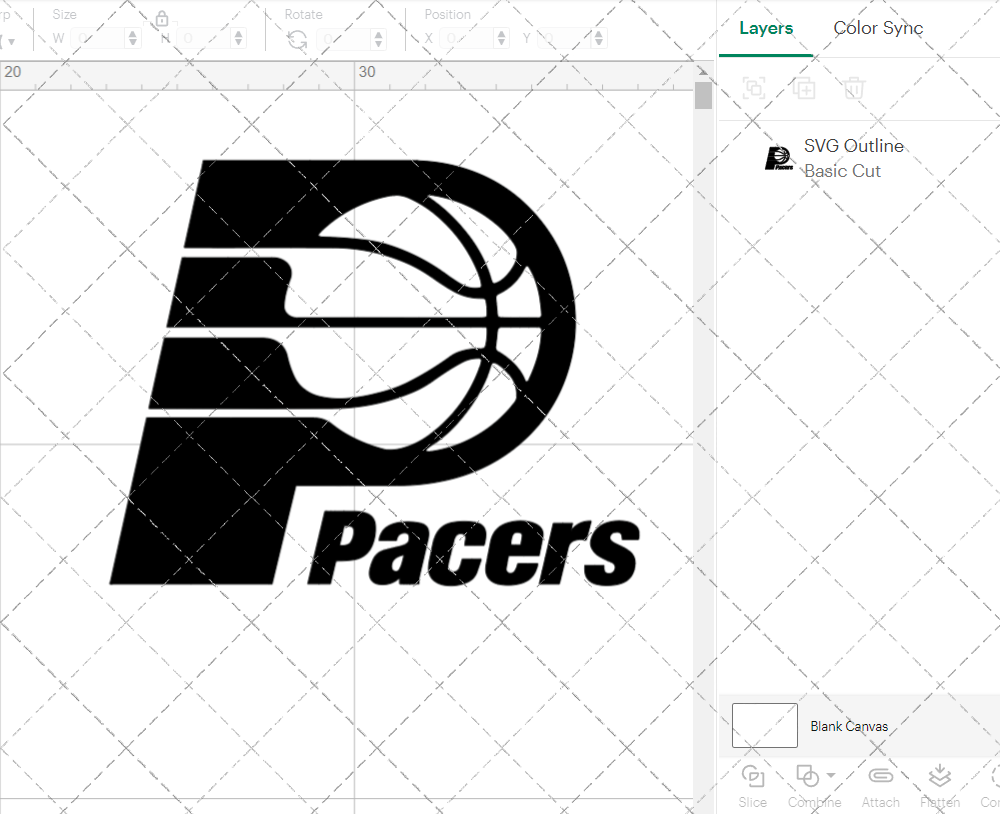The image size is (1000, 814).
Task: Click the Pacers logo layer thumbnail
Action: pos(780,158)
